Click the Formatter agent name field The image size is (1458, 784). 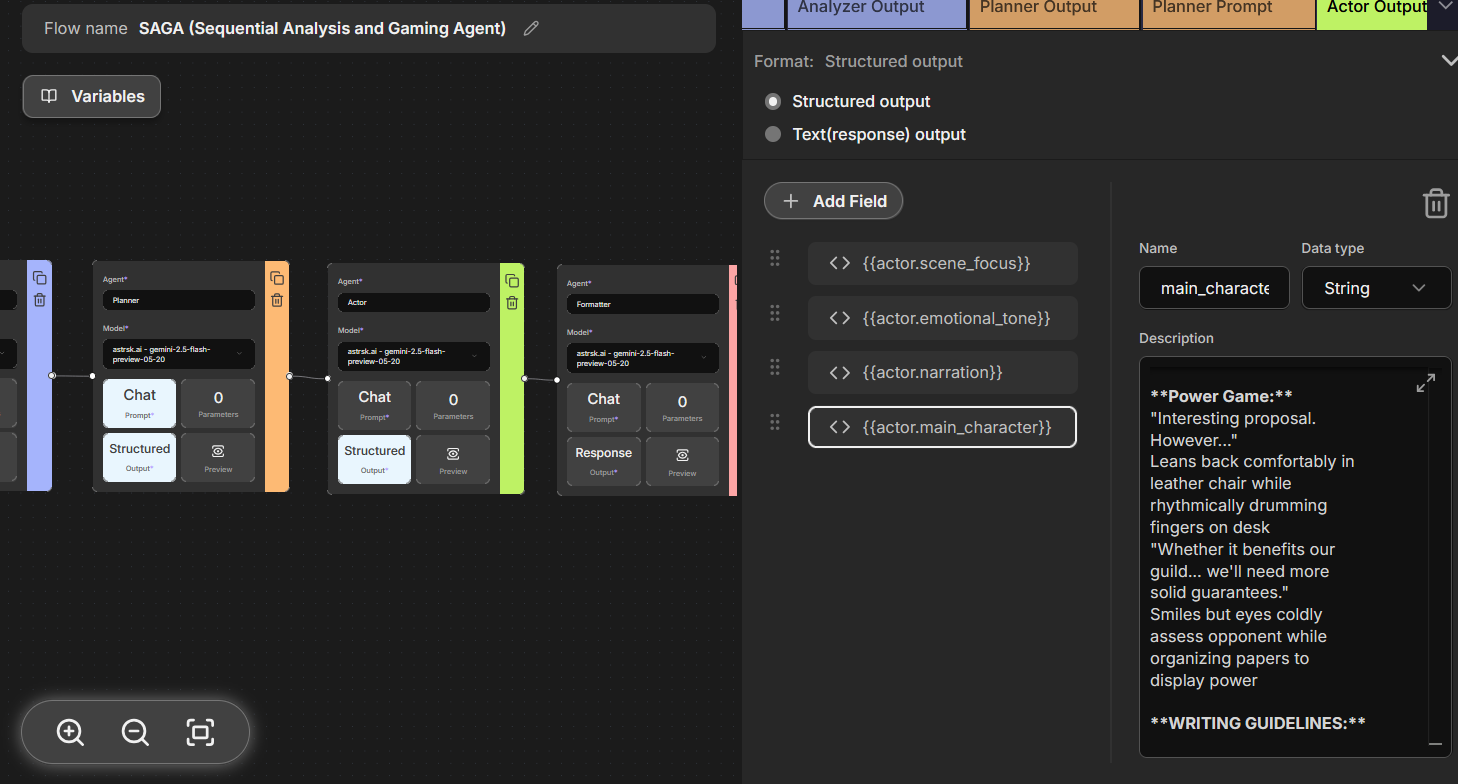[643, 303]
